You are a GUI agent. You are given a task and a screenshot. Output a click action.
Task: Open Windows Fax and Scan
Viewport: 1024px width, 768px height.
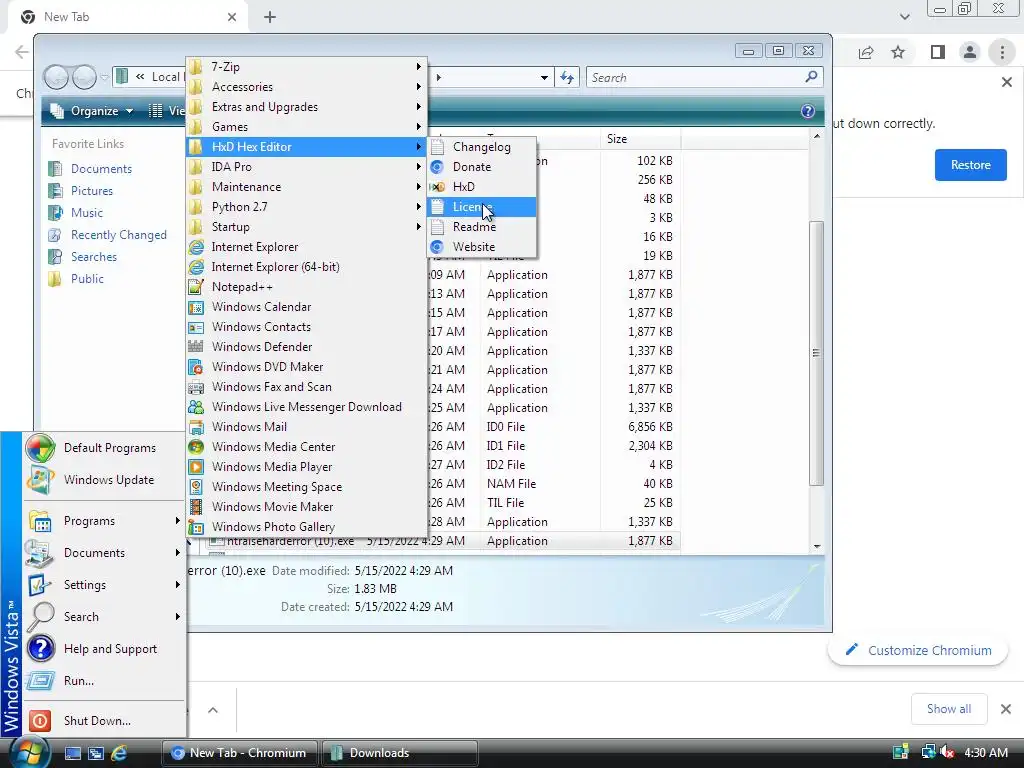click(307, 387)
